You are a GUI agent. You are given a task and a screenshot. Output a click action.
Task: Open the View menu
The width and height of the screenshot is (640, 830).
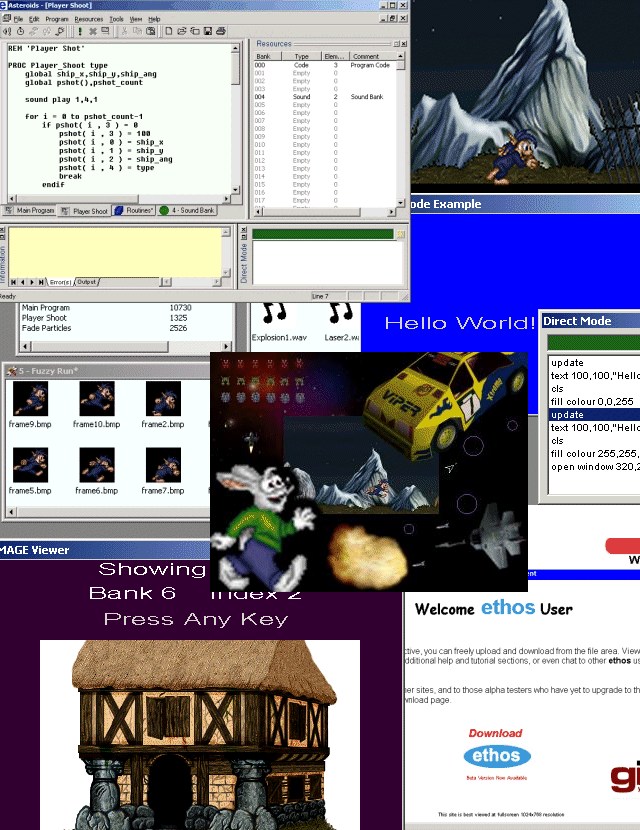tap(136, 19)
